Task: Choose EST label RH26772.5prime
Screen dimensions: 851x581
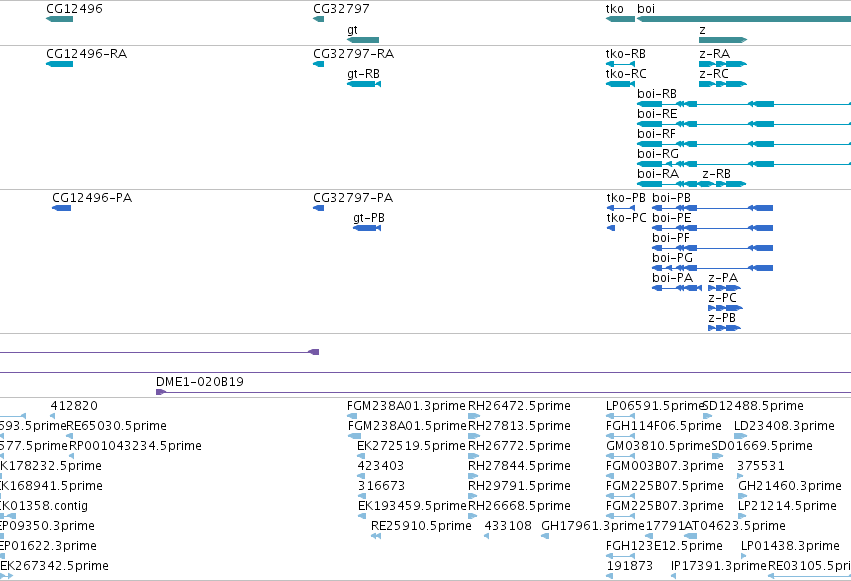Action: 519,446
